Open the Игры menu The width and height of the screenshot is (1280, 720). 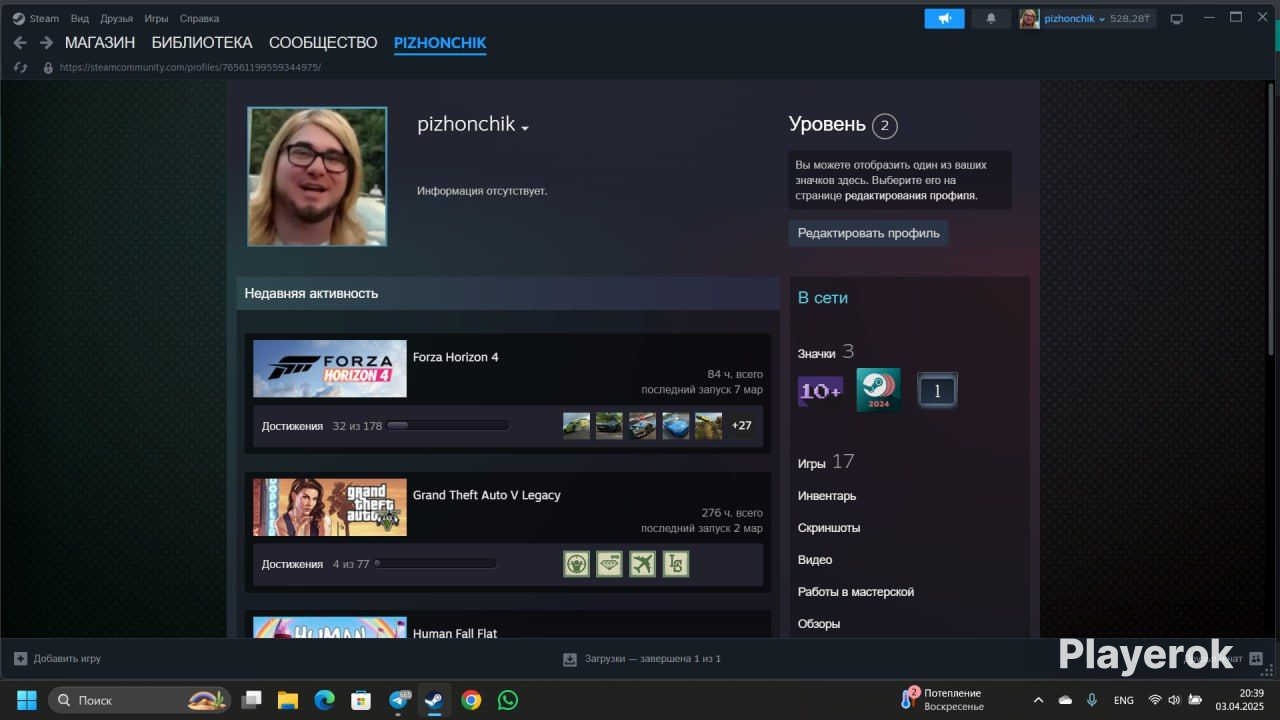click(156, 18)
